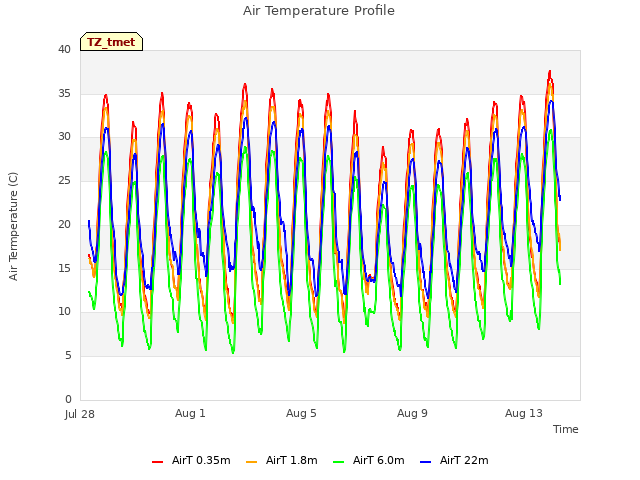The image size is (640, 480).
Task: Toggle the AirT 0.35m legend entry
Action: click(191, 461)
